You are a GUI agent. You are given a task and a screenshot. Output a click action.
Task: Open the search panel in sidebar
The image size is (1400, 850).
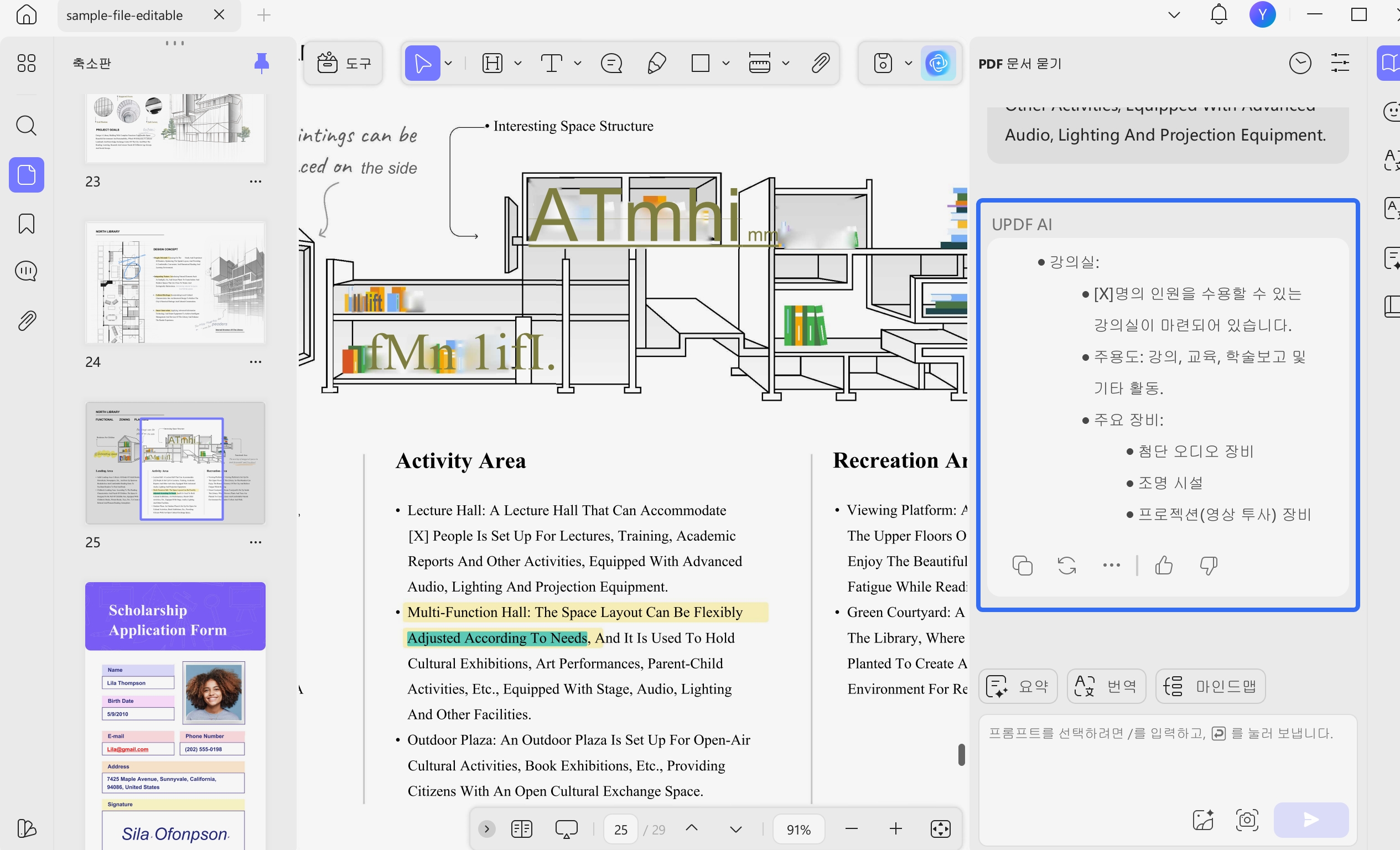(x=27, y=125)
